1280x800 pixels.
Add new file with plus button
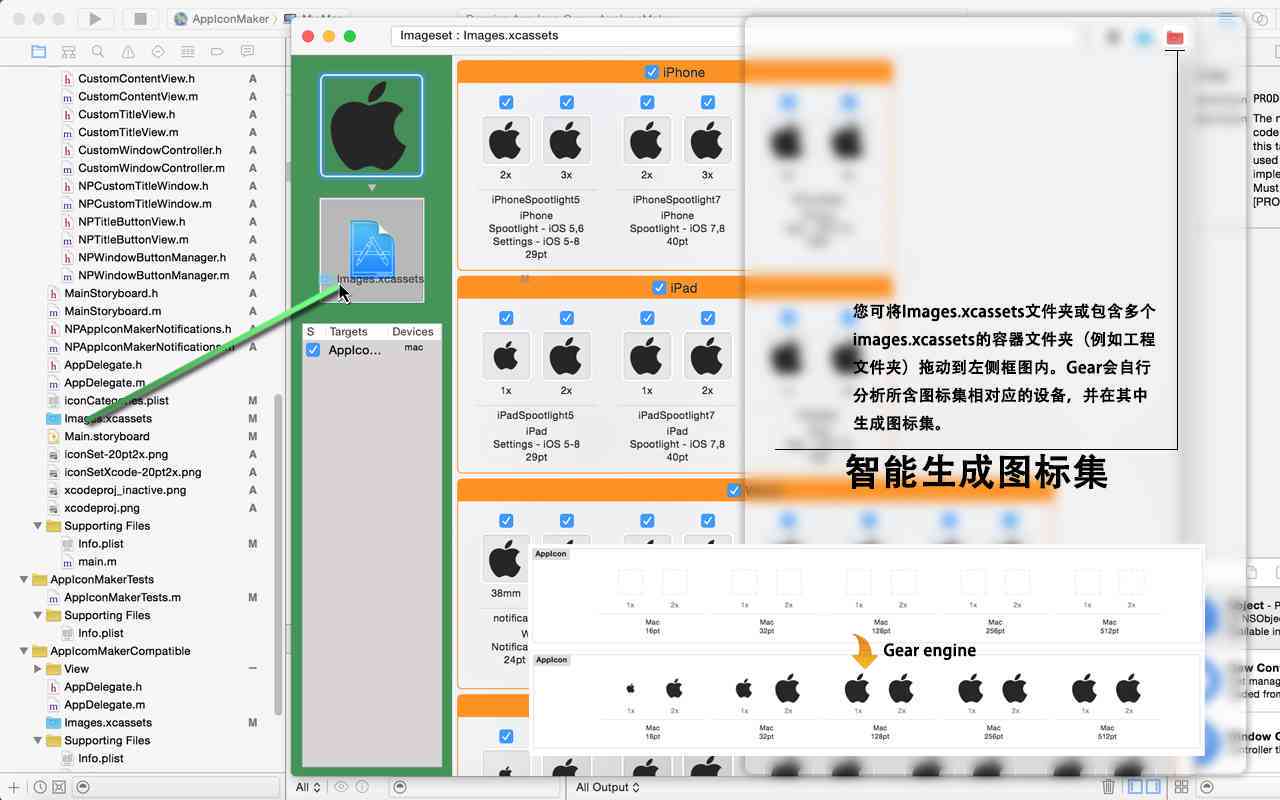pos(14,787)
